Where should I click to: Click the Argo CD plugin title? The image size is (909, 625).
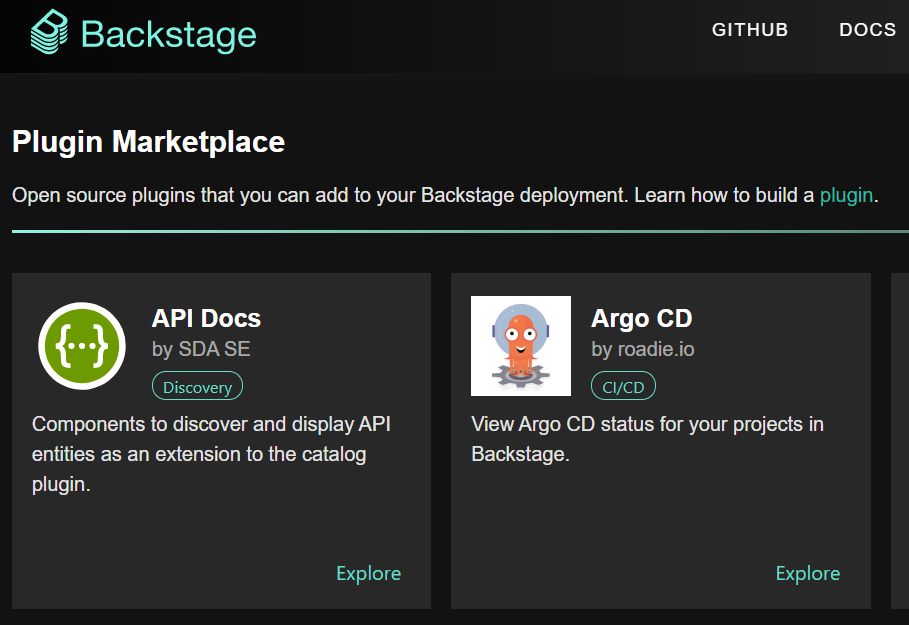coord(641,318)
